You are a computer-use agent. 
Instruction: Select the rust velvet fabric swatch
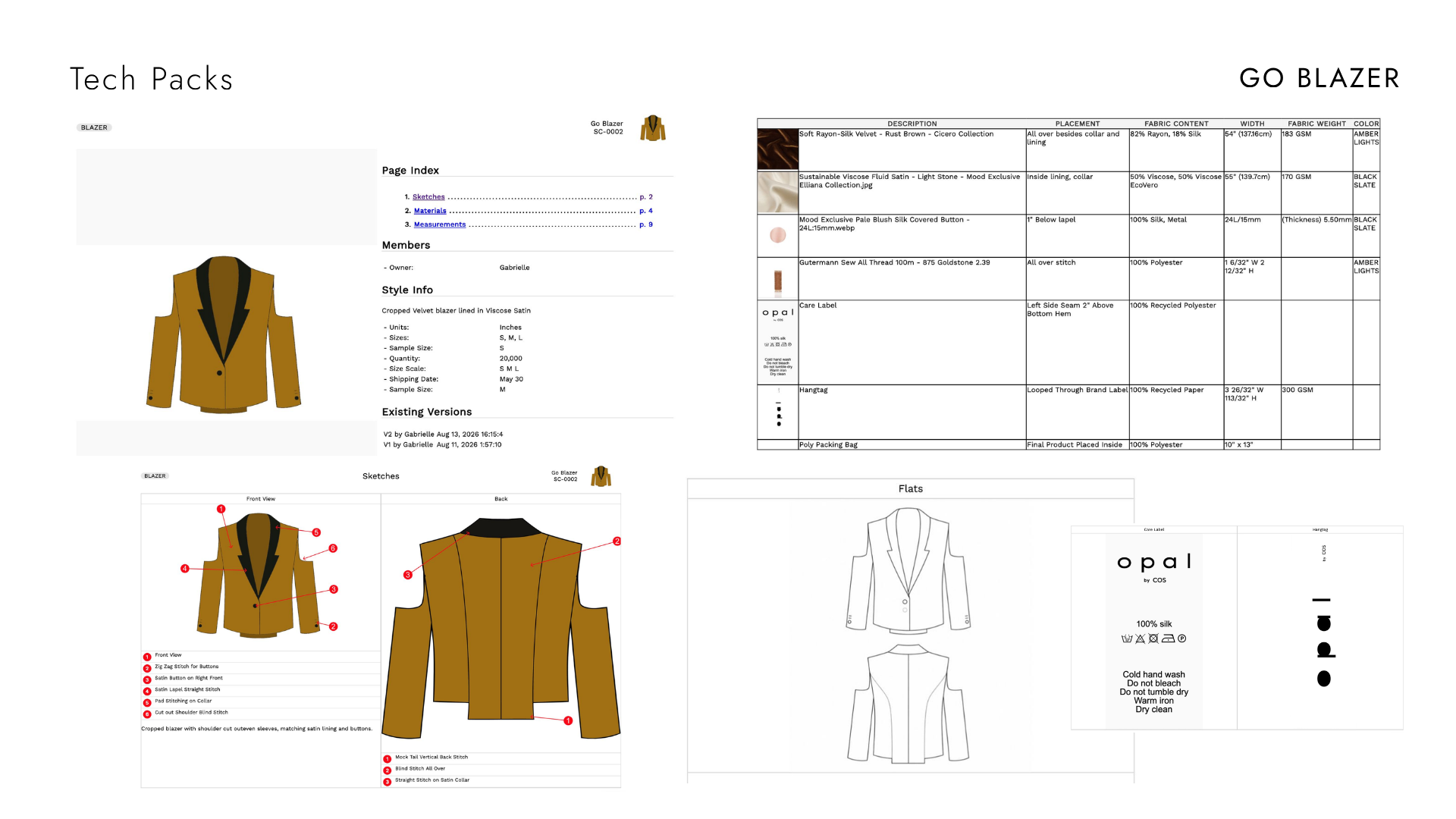pyautogui.click(x=777, y=149)
